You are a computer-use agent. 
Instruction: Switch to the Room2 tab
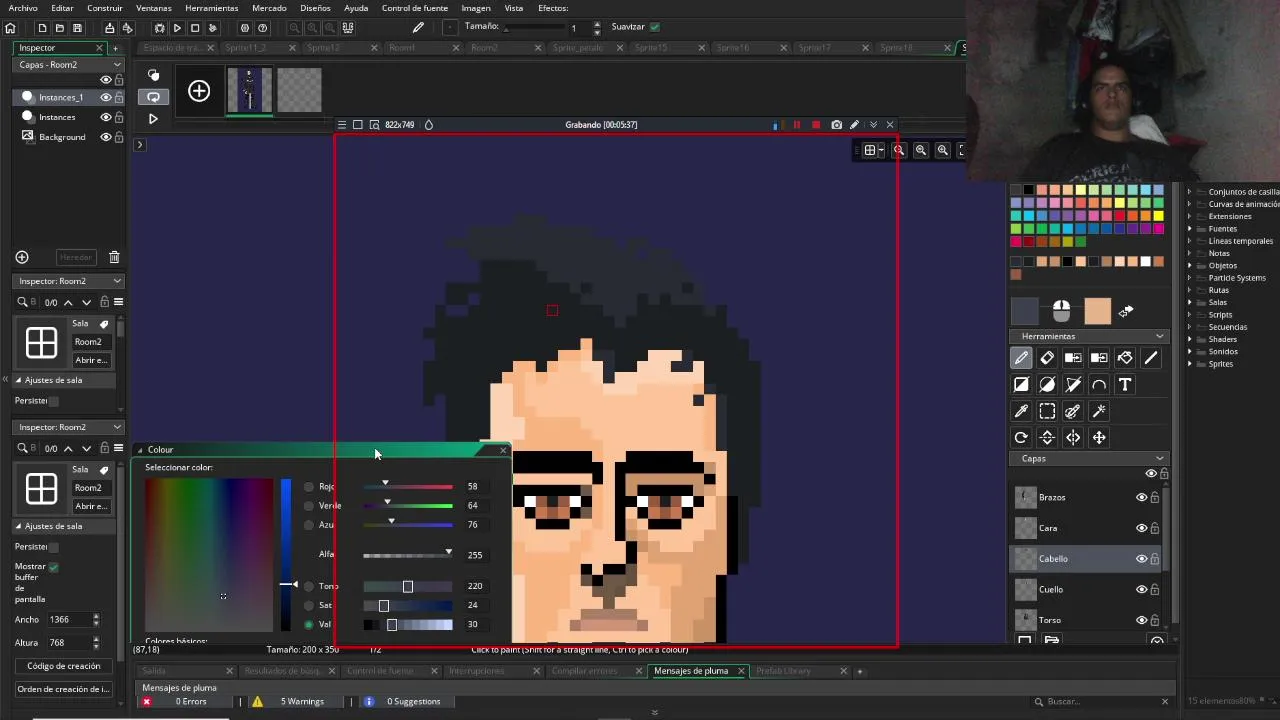point(484,48)
